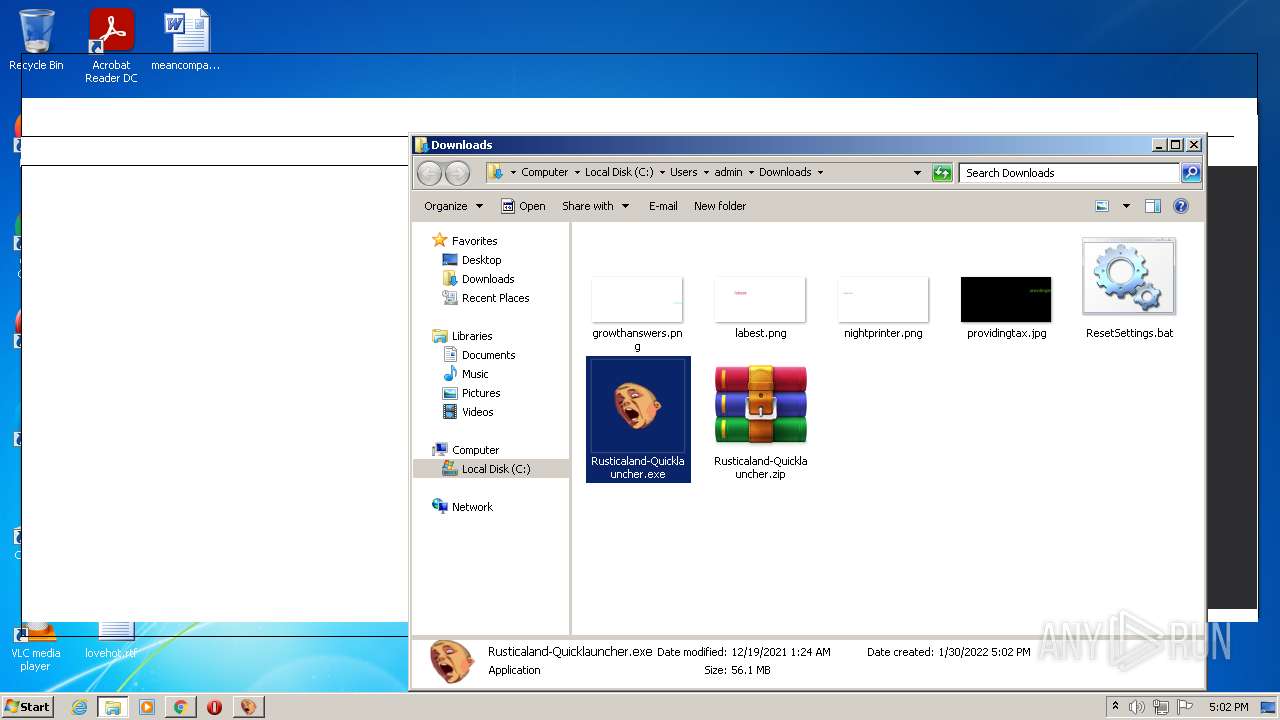1280x720 pixels.
Task: Select the labest.png thumbnail
Action: pyautogui.click(x=760, y=299)
